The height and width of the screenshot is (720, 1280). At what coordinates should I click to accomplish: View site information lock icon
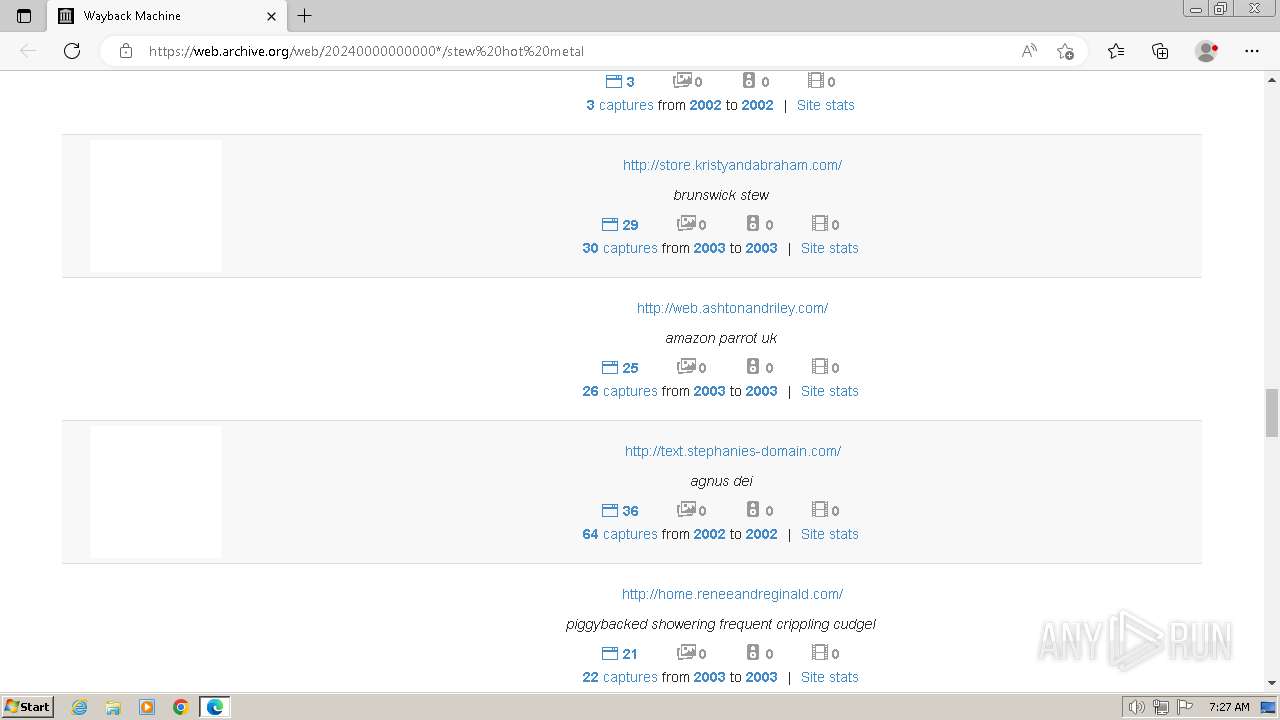point(126,51)
